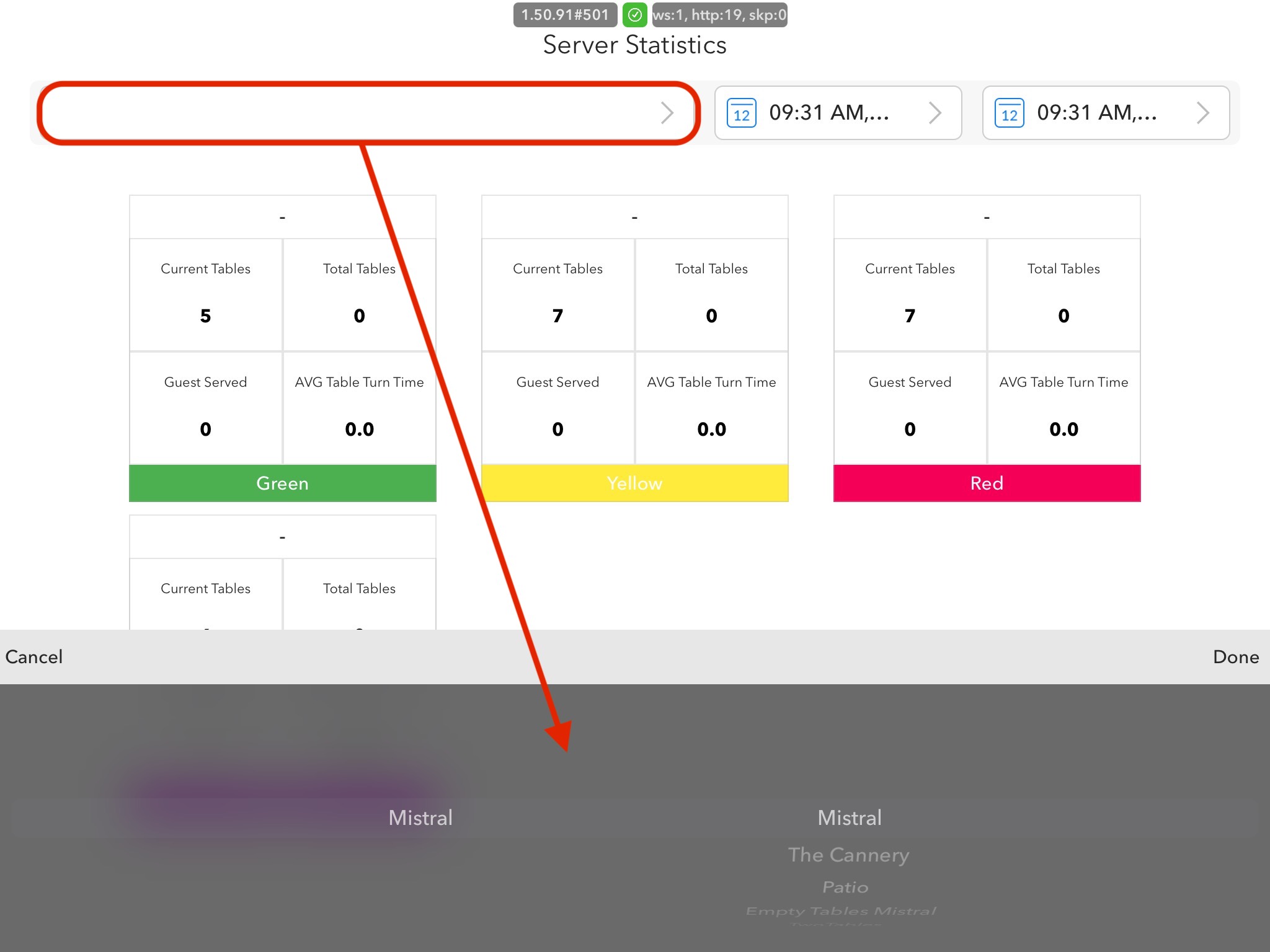Screen dimensions: 1270x952
Task: Open the second 09:31 AM date picker chevron
Action: coord(1202,113)
